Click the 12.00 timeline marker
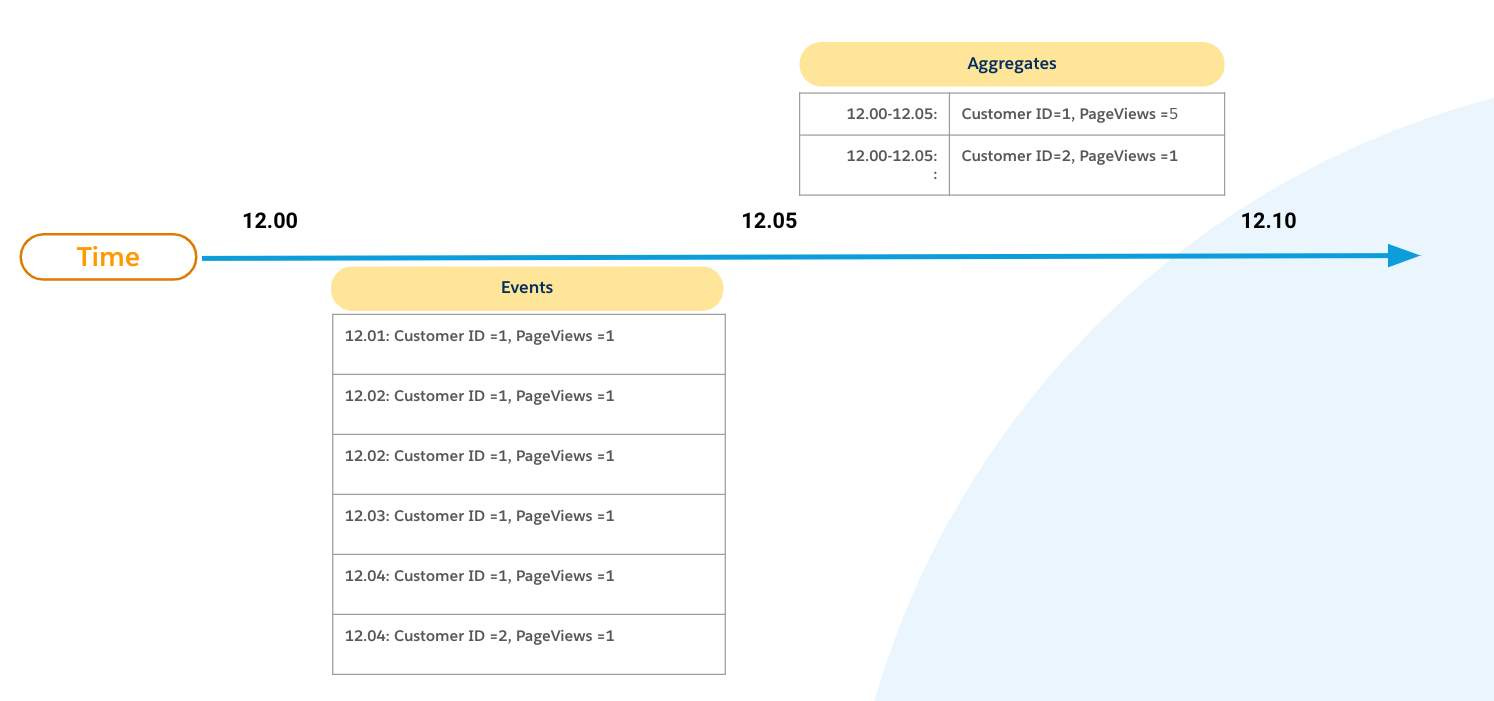This screenshot has width=1494, height=701. point(270,222)
